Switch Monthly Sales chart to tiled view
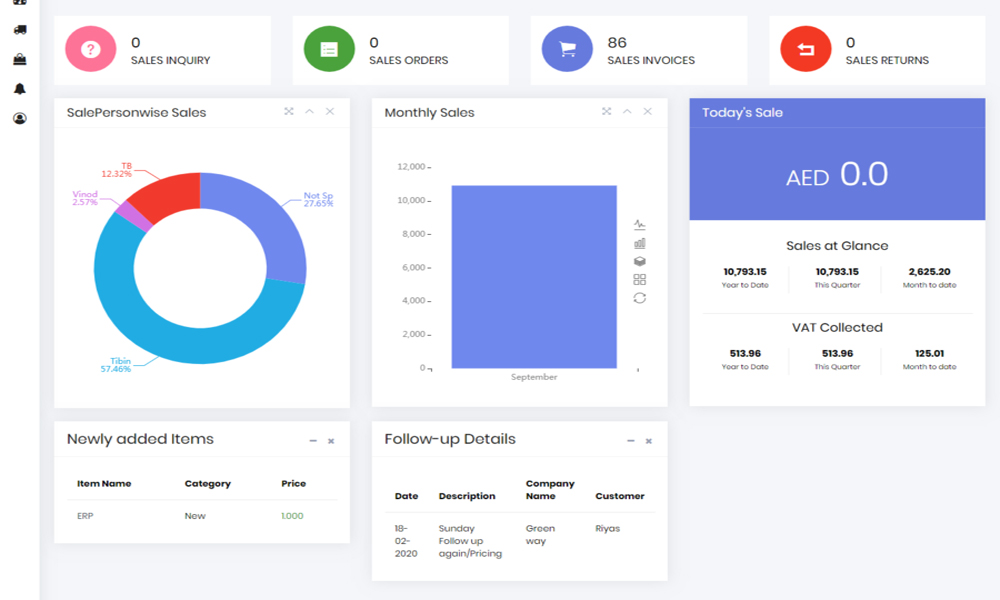Viewport: 1000px width, 600px height. [640, 279]
